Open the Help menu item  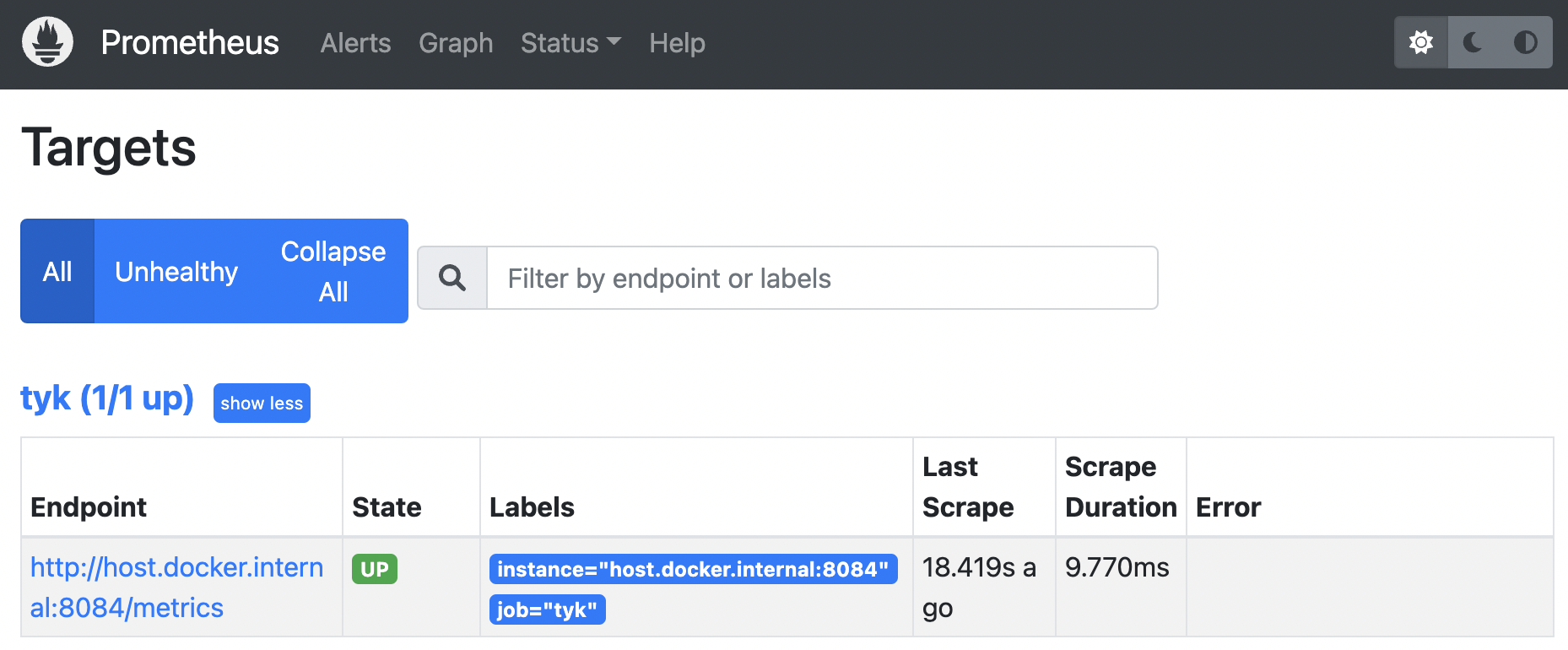[x=677, y=43]
